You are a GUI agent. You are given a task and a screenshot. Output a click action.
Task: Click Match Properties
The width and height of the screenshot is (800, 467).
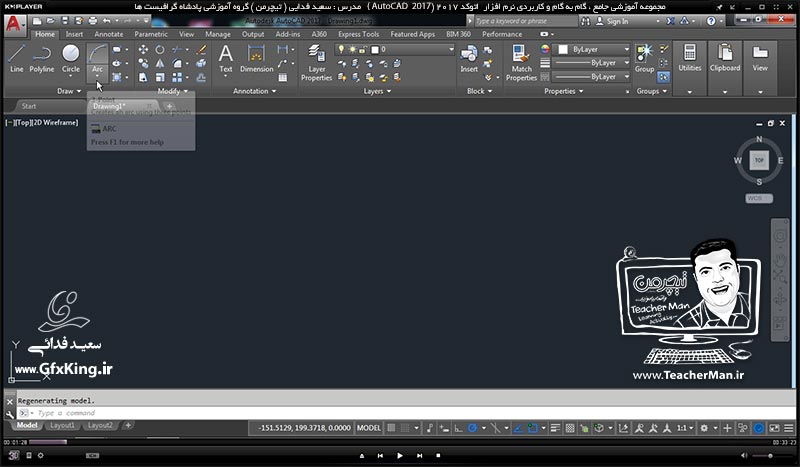521,62
